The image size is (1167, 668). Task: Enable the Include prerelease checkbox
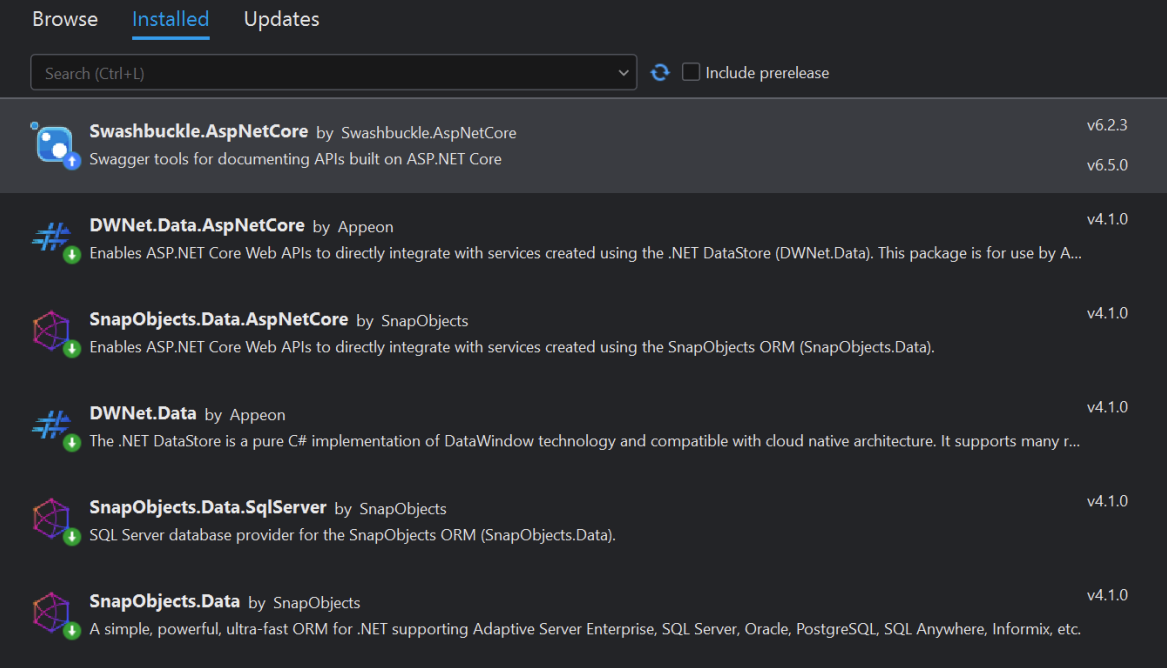[x=691, y=73]
